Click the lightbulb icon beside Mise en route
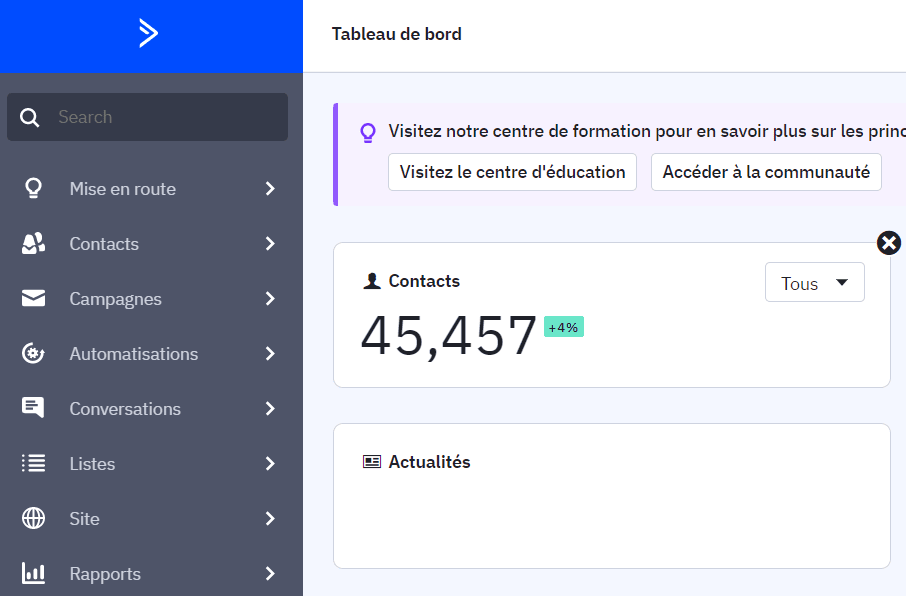This screenshot has height=596, width=906. tap(33, 188)
